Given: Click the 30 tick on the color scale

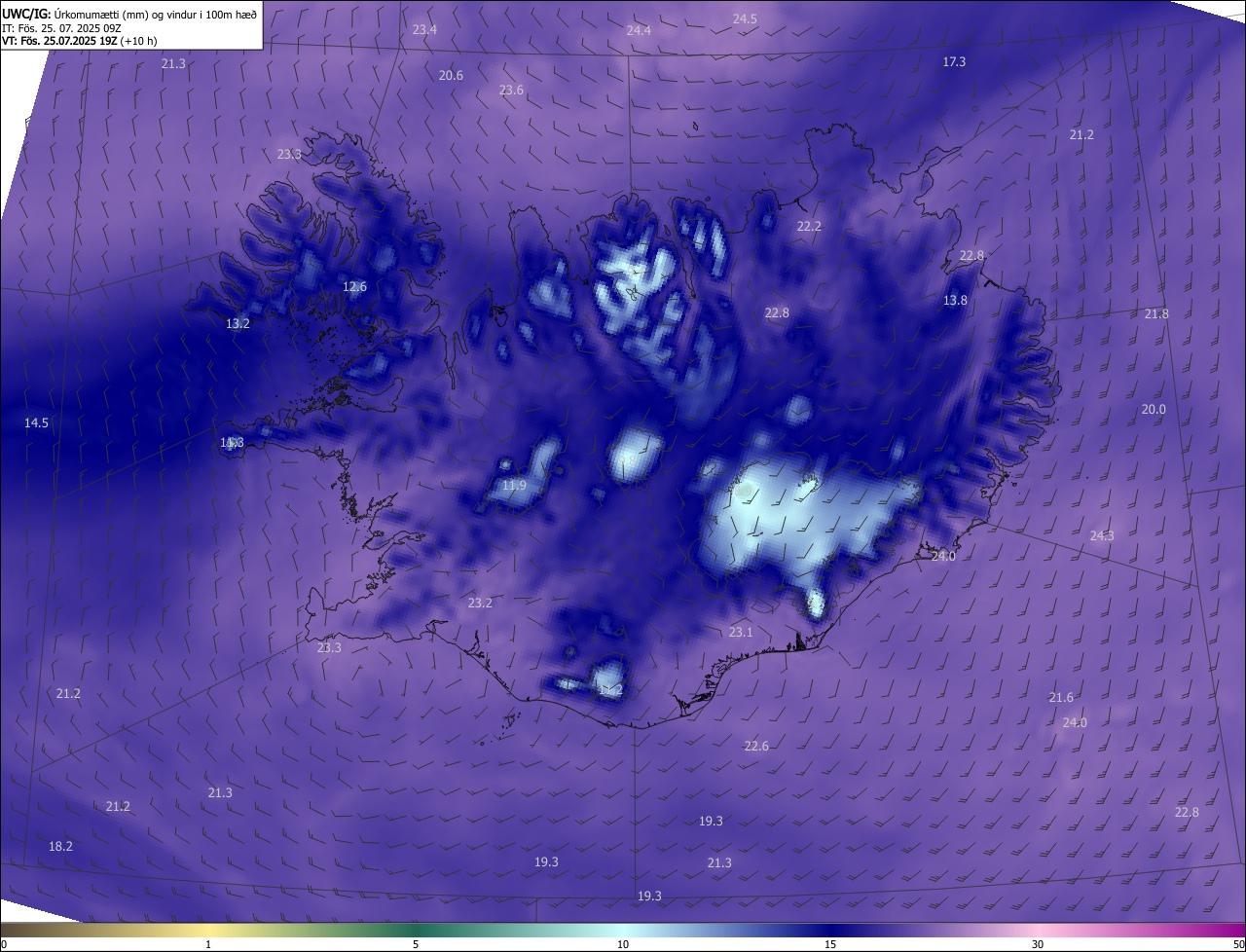Looking at the screenshot, I should coord(1038,944).
